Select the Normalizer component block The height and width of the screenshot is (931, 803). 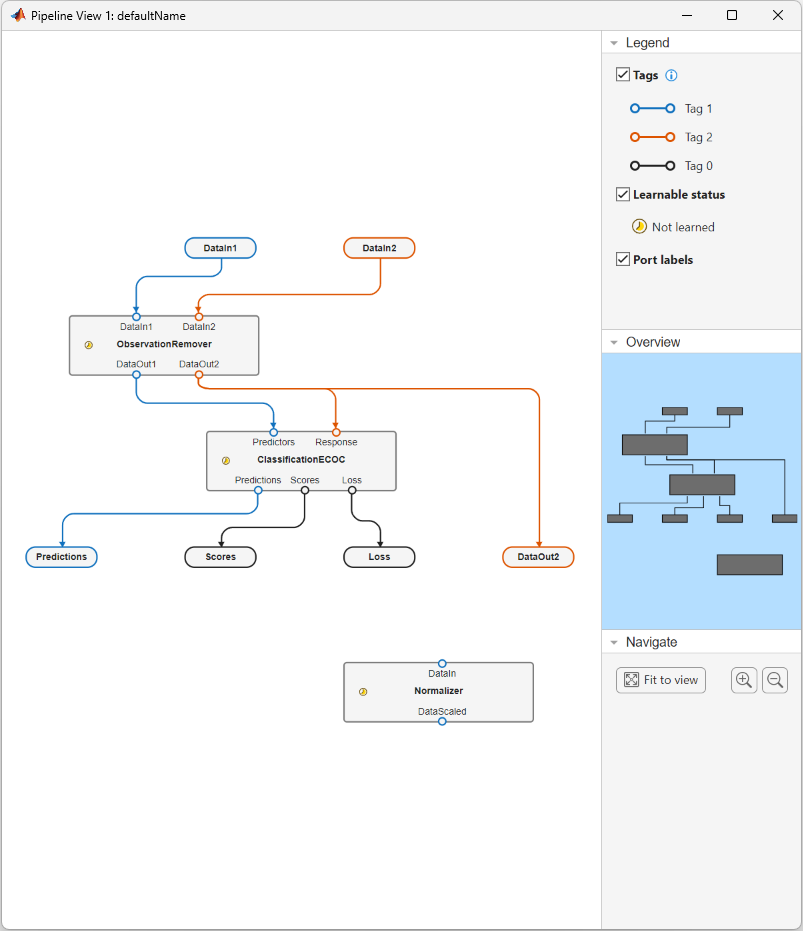click(438, 692)
